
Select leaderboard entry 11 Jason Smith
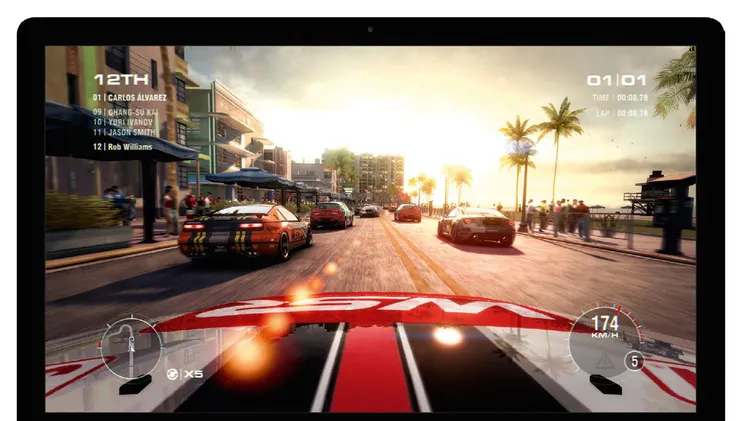[x=124, y=132]
